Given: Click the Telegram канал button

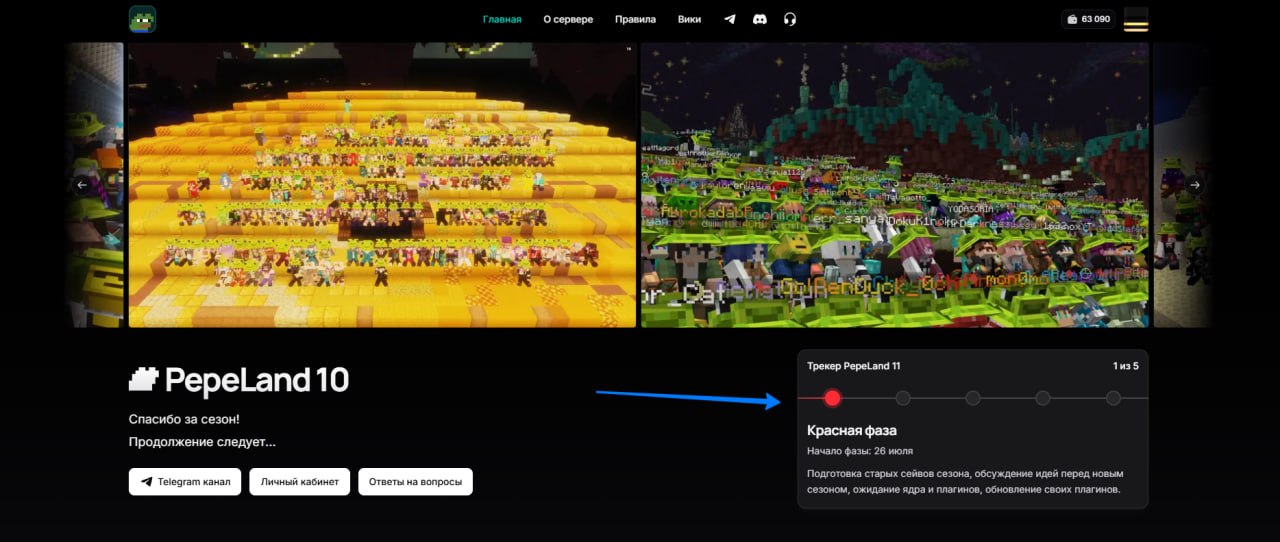Looking at the screenshot, I should 185,482.
